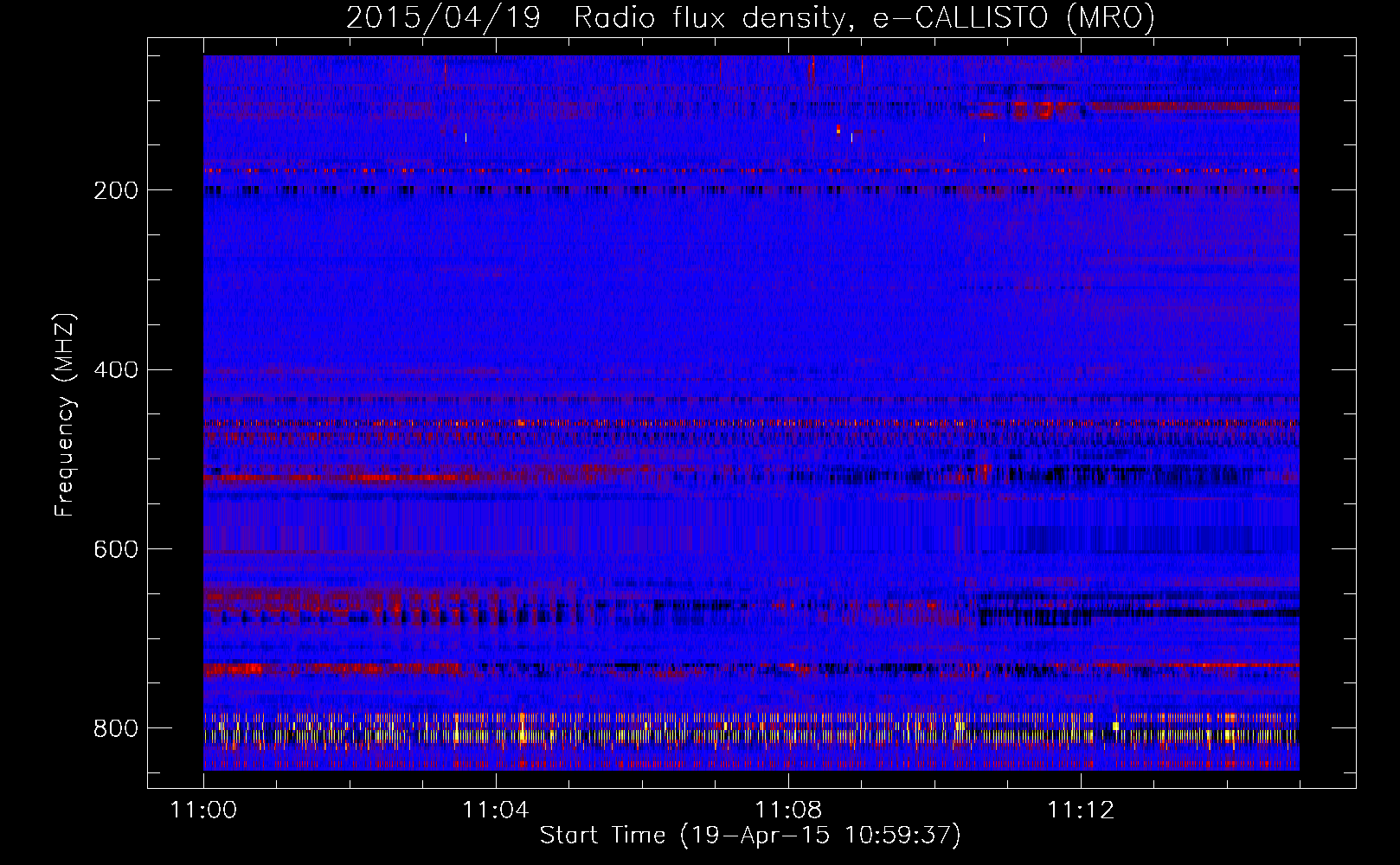1400x865 pixels.
Task: Select the "Frequency (MHZ)" y-axis label
Action: [x=65, y=414]
